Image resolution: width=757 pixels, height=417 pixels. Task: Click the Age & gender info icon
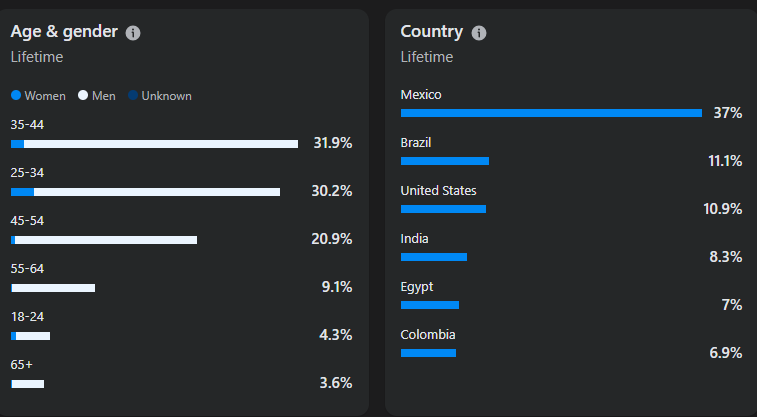[133, 33]
